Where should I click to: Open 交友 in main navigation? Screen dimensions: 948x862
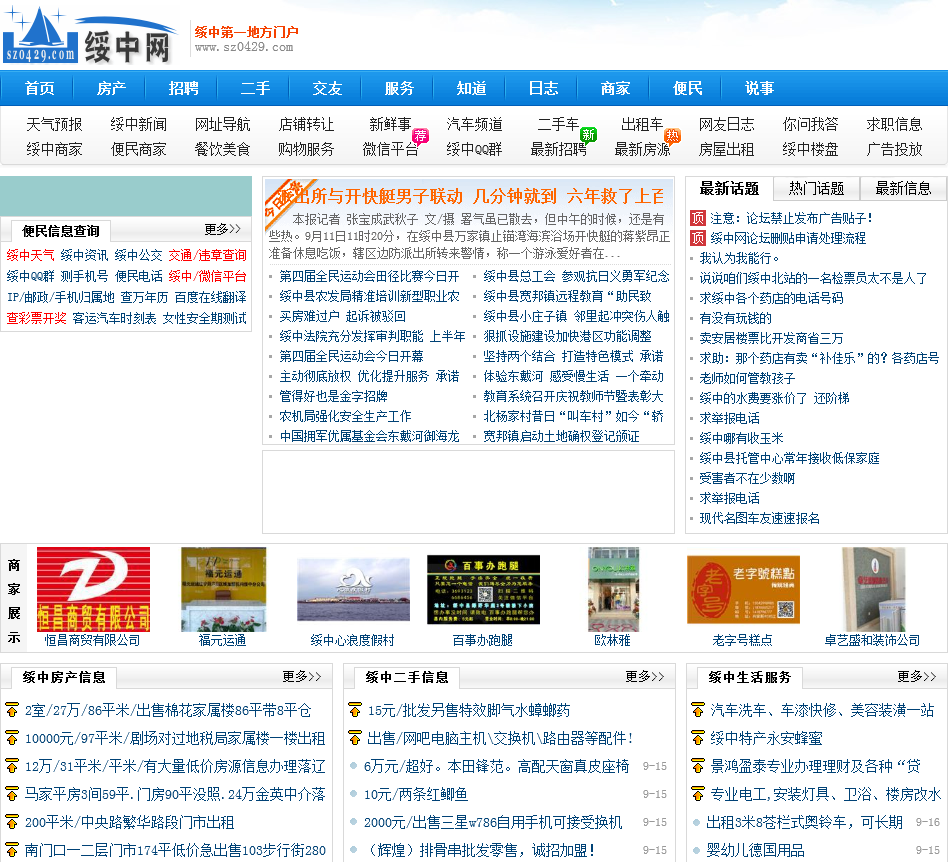click(x=328, y=88)
